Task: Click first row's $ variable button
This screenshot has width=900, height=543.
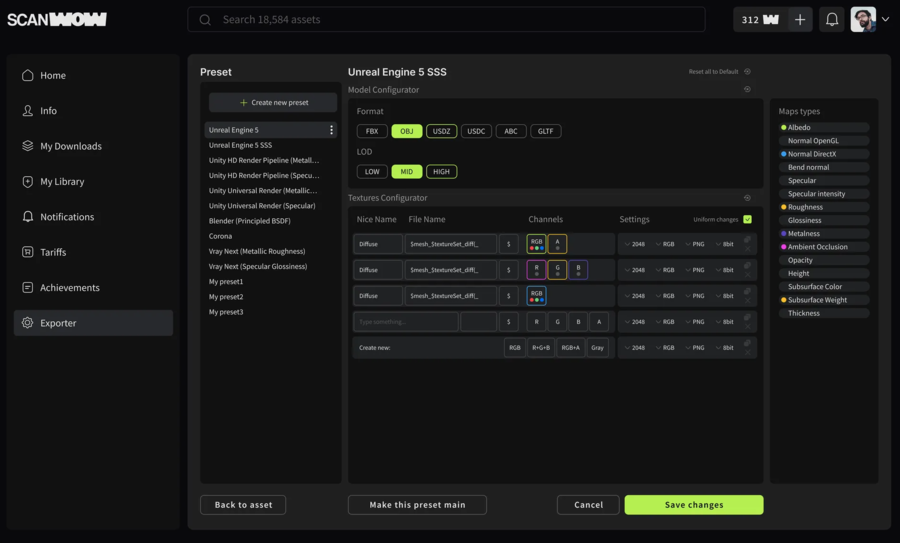Action: tap(509, 244)
